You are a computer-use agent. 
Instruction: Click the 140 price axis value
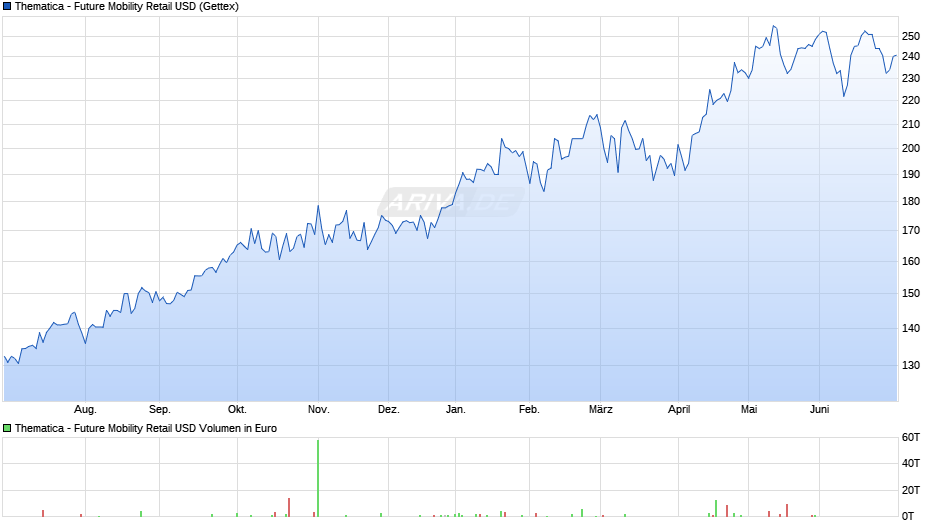(x=911, y=328)
